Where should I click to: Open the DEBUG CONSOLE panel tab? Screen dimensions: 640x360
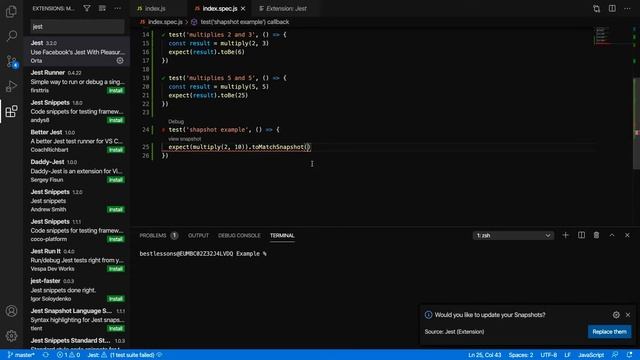click(239, 236)
